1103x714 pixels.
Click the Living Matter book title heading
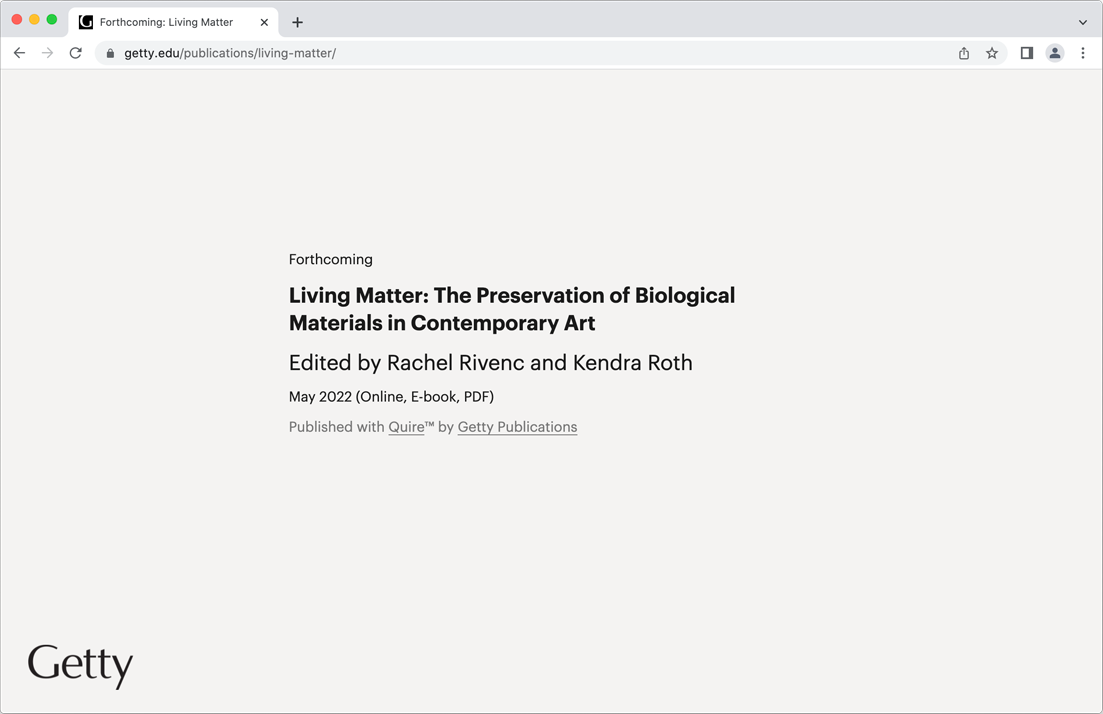point(511,309)
